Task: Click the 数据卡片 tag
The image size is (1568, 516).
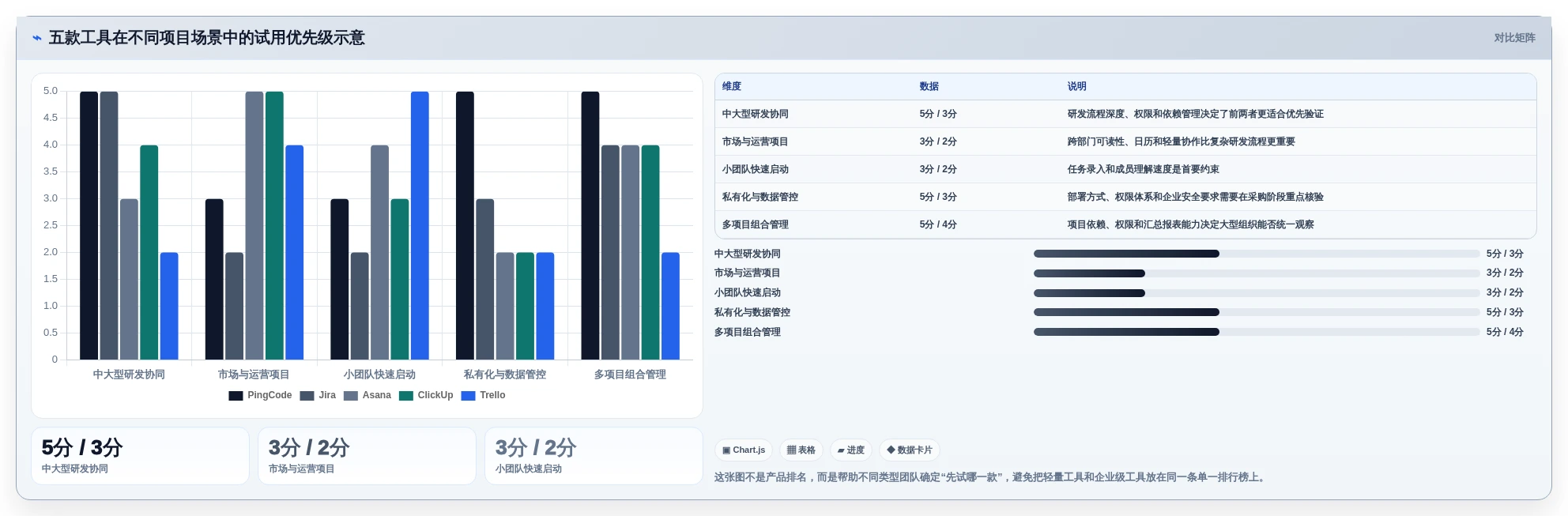Action: coord(910,450)
